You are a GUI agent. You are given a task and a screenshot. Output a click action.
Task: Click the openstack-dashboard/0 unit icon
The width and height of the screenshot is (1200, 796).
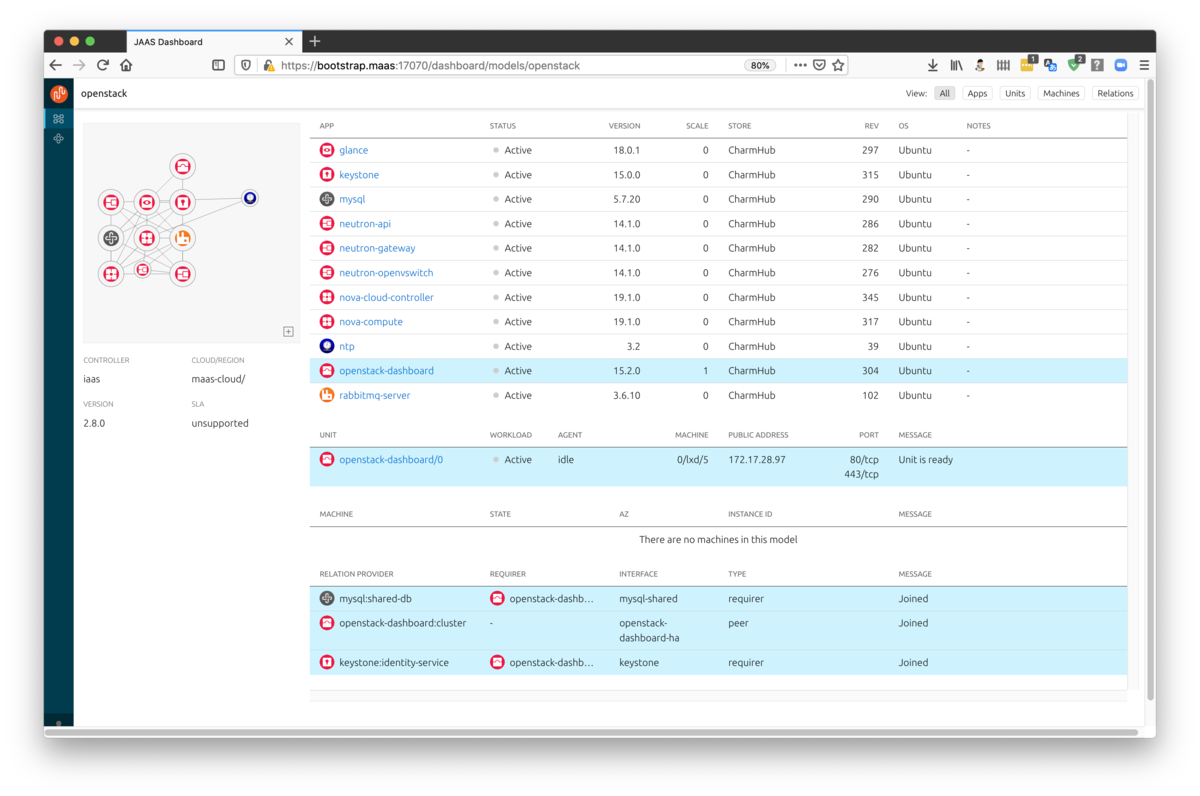pyautogui.click(x=327, y=460)
